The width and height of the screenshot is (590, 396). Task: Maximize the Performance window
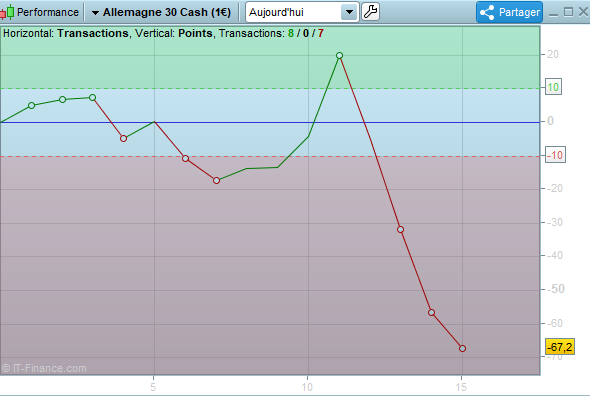point(568,12)
